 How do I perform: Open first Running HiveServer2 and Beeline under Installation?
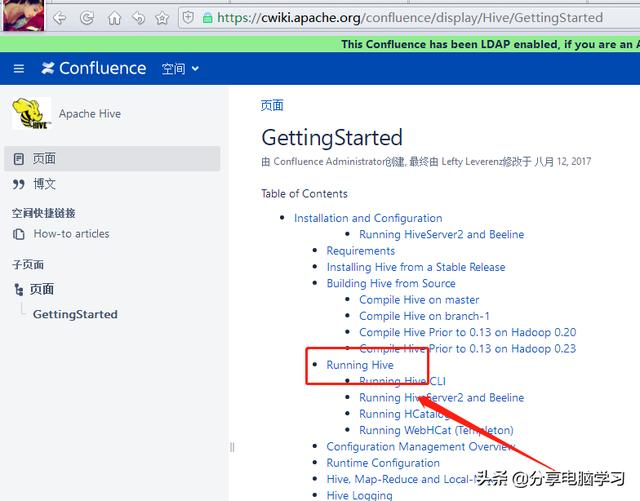pos(442,234)
